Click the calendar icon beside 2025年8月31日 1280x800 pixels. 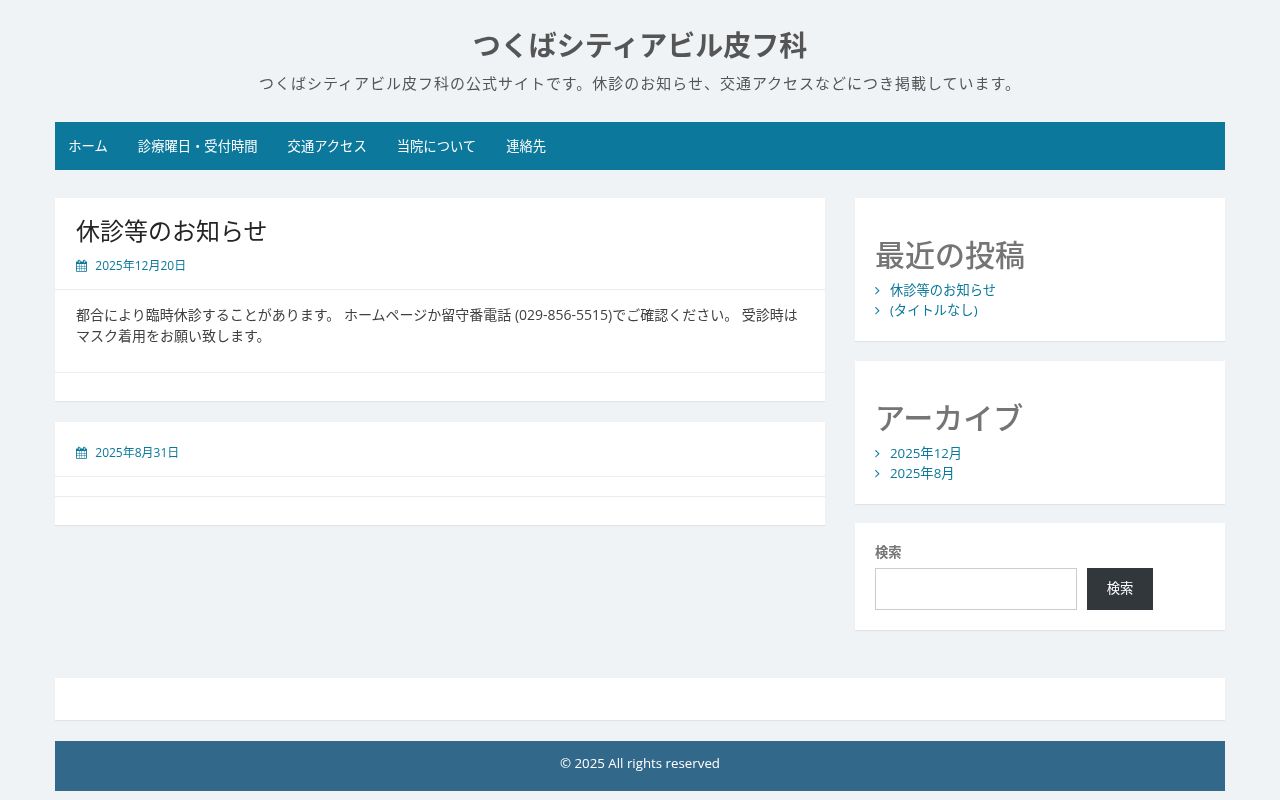(82, 453)
